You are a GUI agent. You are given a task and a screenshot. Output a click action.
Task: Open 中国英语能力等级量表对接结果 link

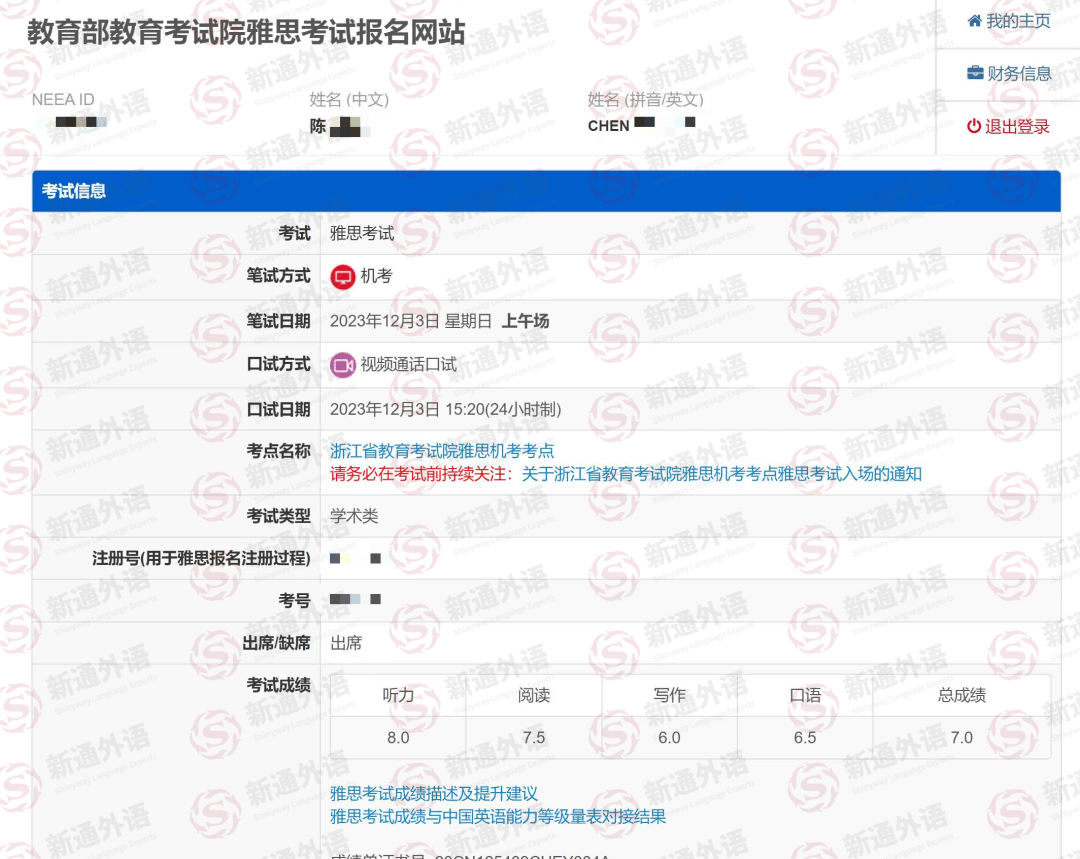click(x=498, y=817)
